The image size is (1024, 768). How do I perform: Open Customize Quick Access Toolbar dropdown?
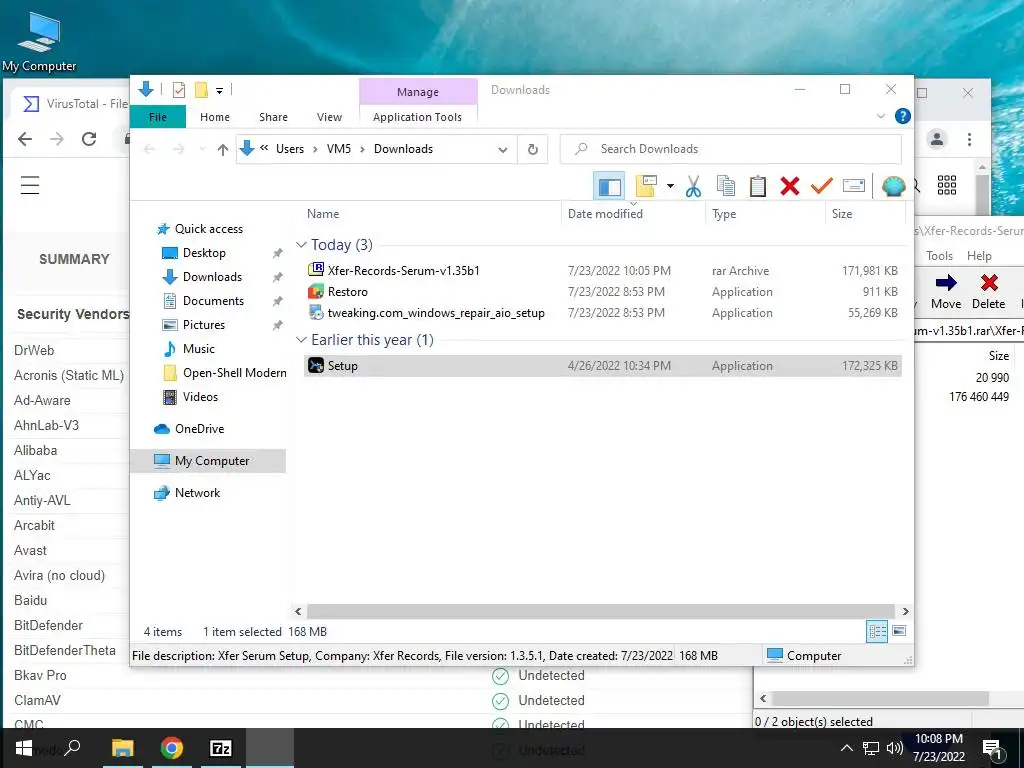(219, 91)
